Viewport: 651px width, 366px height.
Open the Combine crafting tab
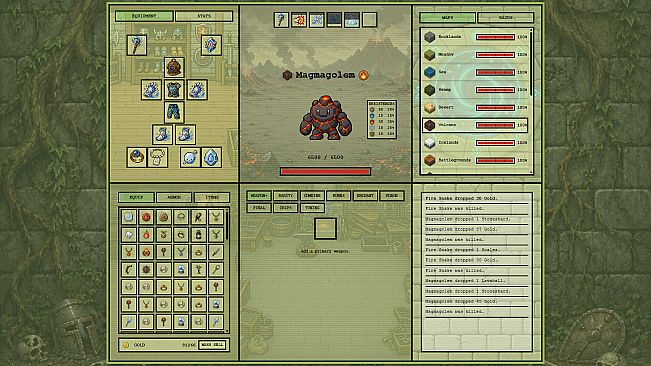click(312, 195)
